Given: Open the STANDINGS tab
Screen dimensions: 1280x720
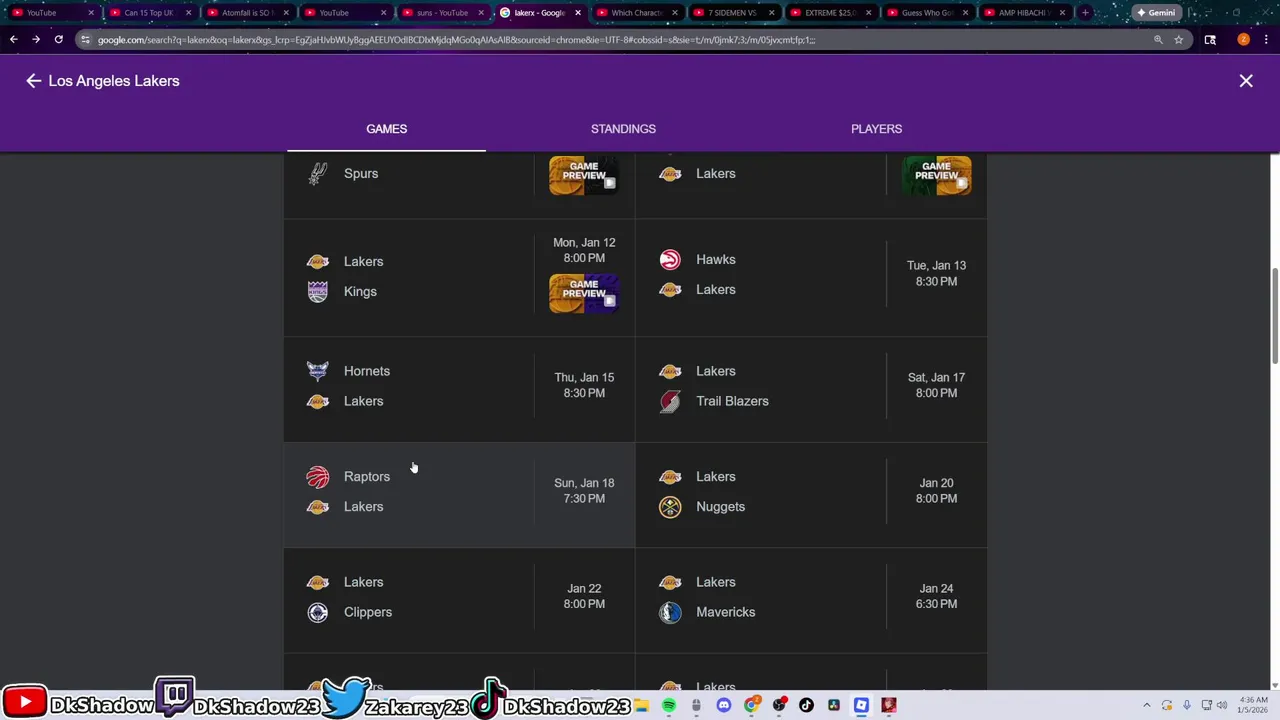Looking at the screenshot, I should click(x=623, y=129).
